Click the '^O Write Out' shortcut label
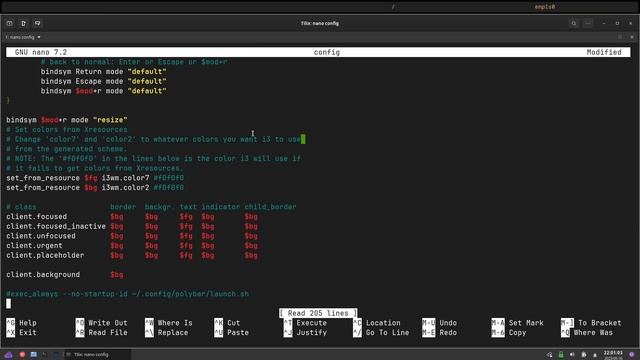Viewport: 640px width, 360px height. pyautogui.click(x=102, y=323)
